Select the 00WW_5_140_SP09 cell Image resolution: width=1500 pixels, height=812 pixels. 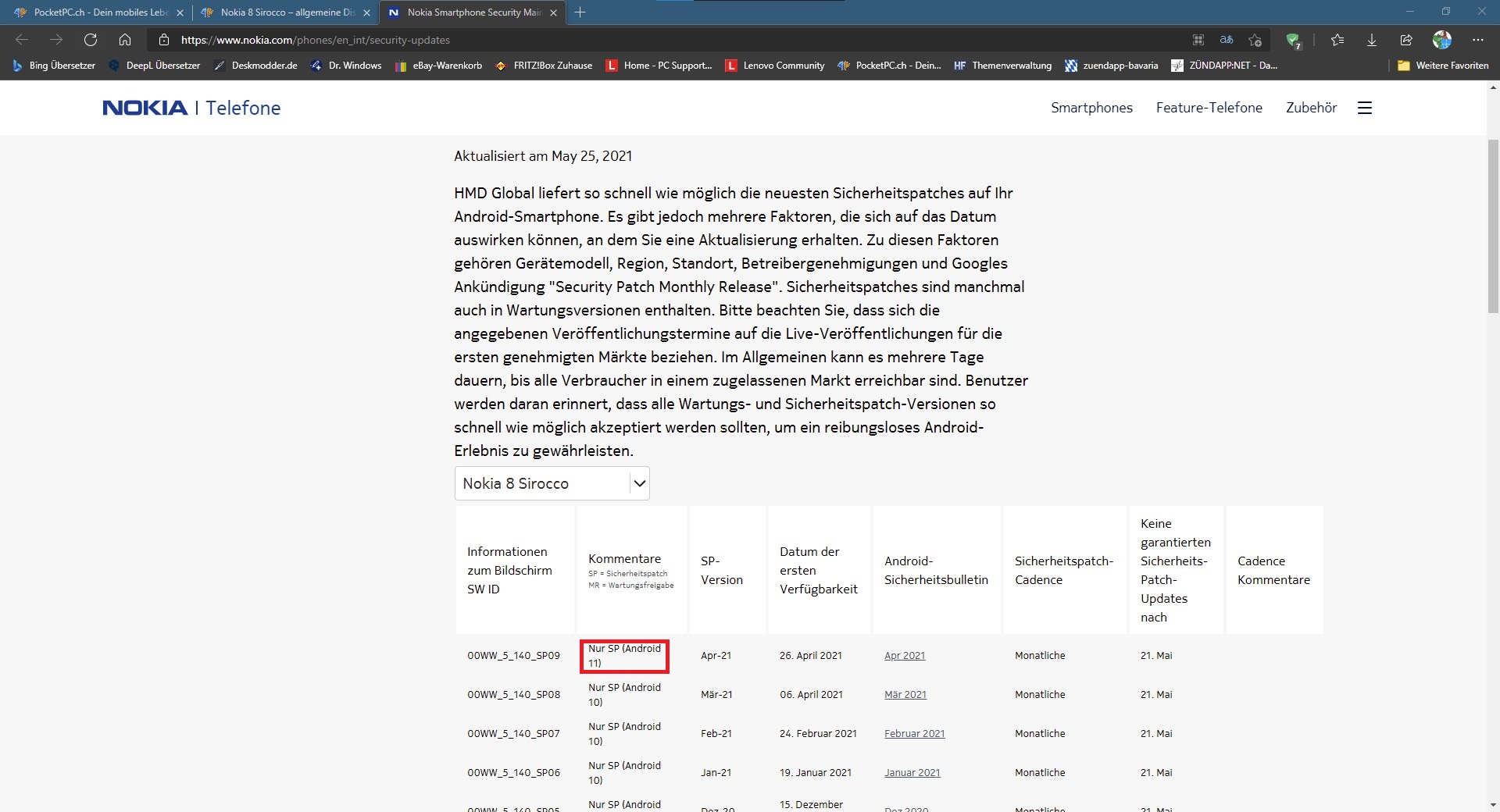click(x=513, y=656)
